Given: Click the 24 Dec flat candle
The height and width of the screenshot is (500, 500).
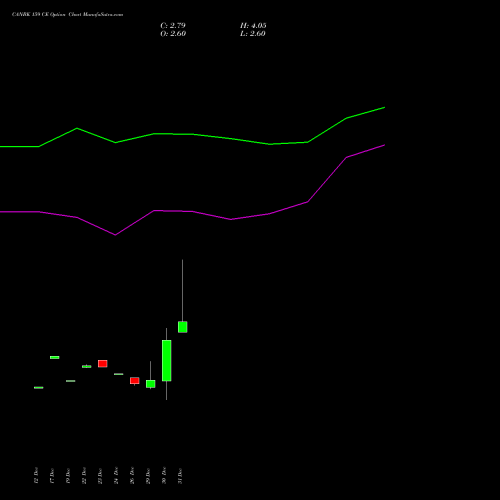Looking at the screenshot, I should [118, 374].
